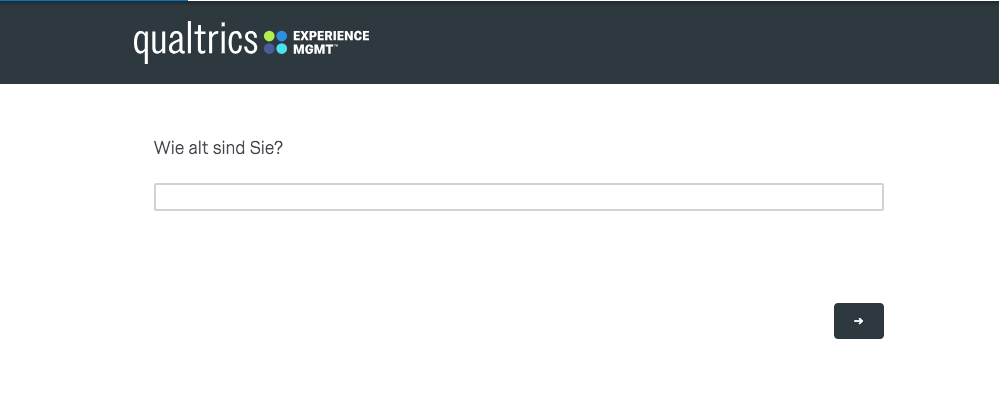Viewport: 999px width, 406px height.
Task: Focus the age answer text field
Action: pyautogui.click(x=518, y=197)
